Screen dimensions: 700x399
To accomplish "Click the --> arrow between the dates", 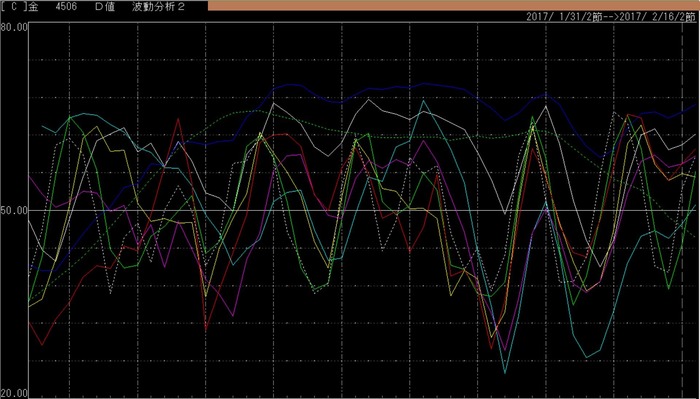I will [611, 17].
